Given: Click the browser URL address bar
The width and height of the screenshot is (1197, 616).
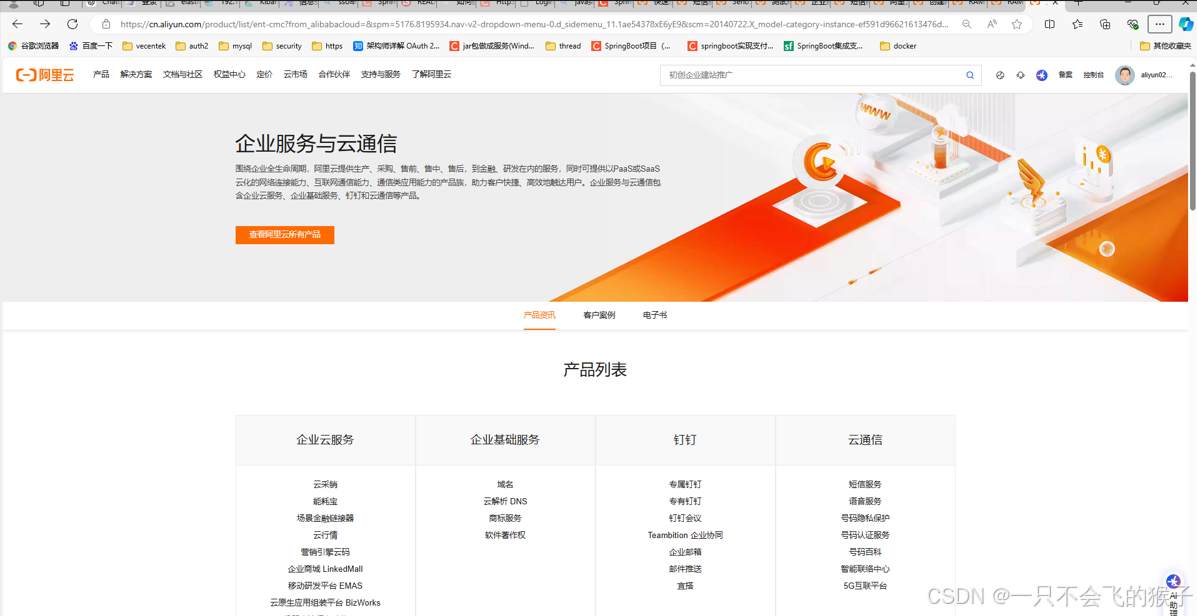Looking at the screenshot, I should (x=536, y=24).
